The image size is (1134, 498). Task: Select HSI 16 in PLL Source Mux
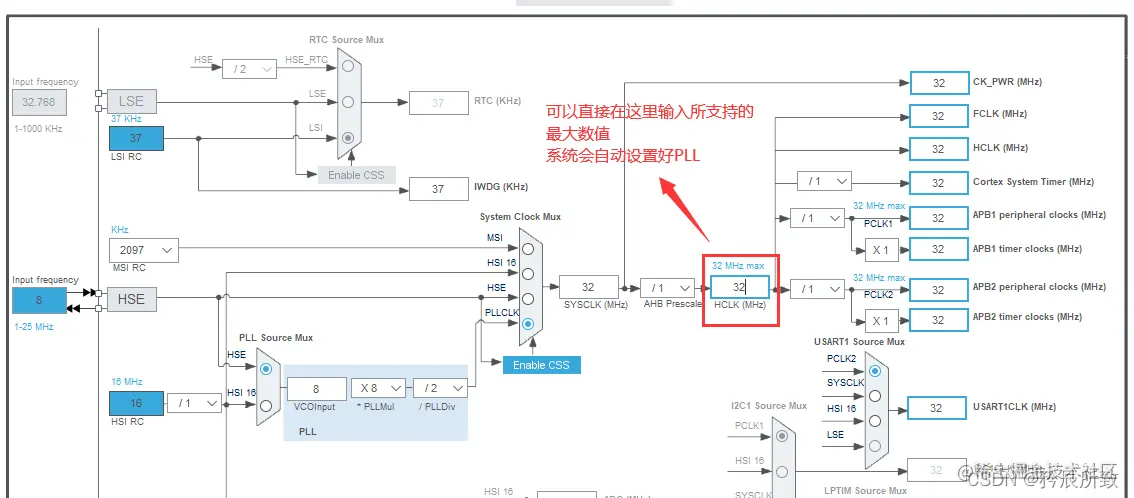click(x=266, y=405)
